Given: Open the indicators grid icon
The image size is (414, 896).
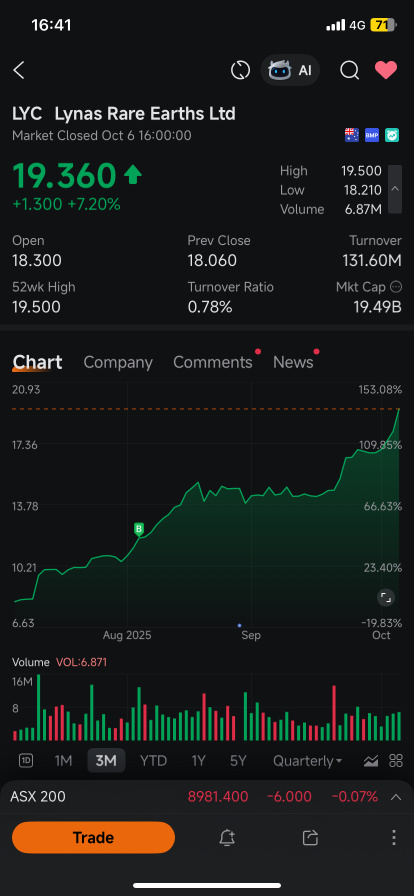Looking at the screenshot, I should [396, 761].
